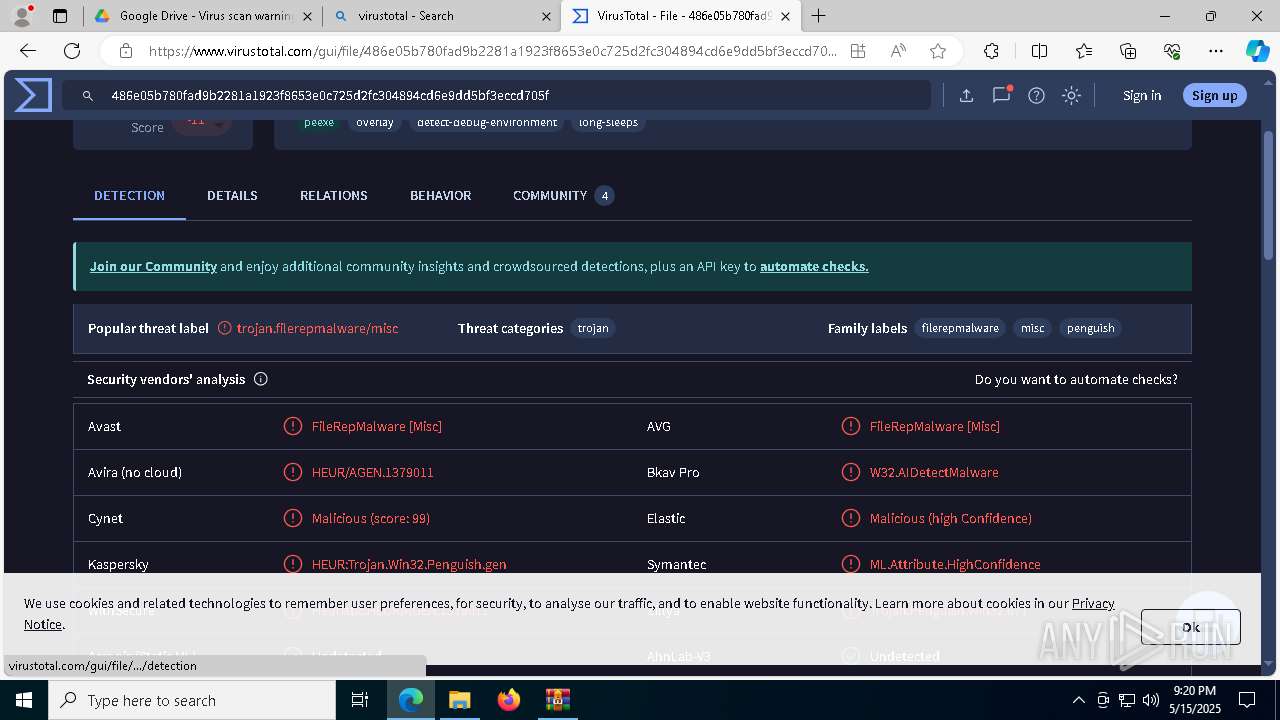Open the Copilot icon
The width and height of the screenshot is (1280, 720).
1257,51
